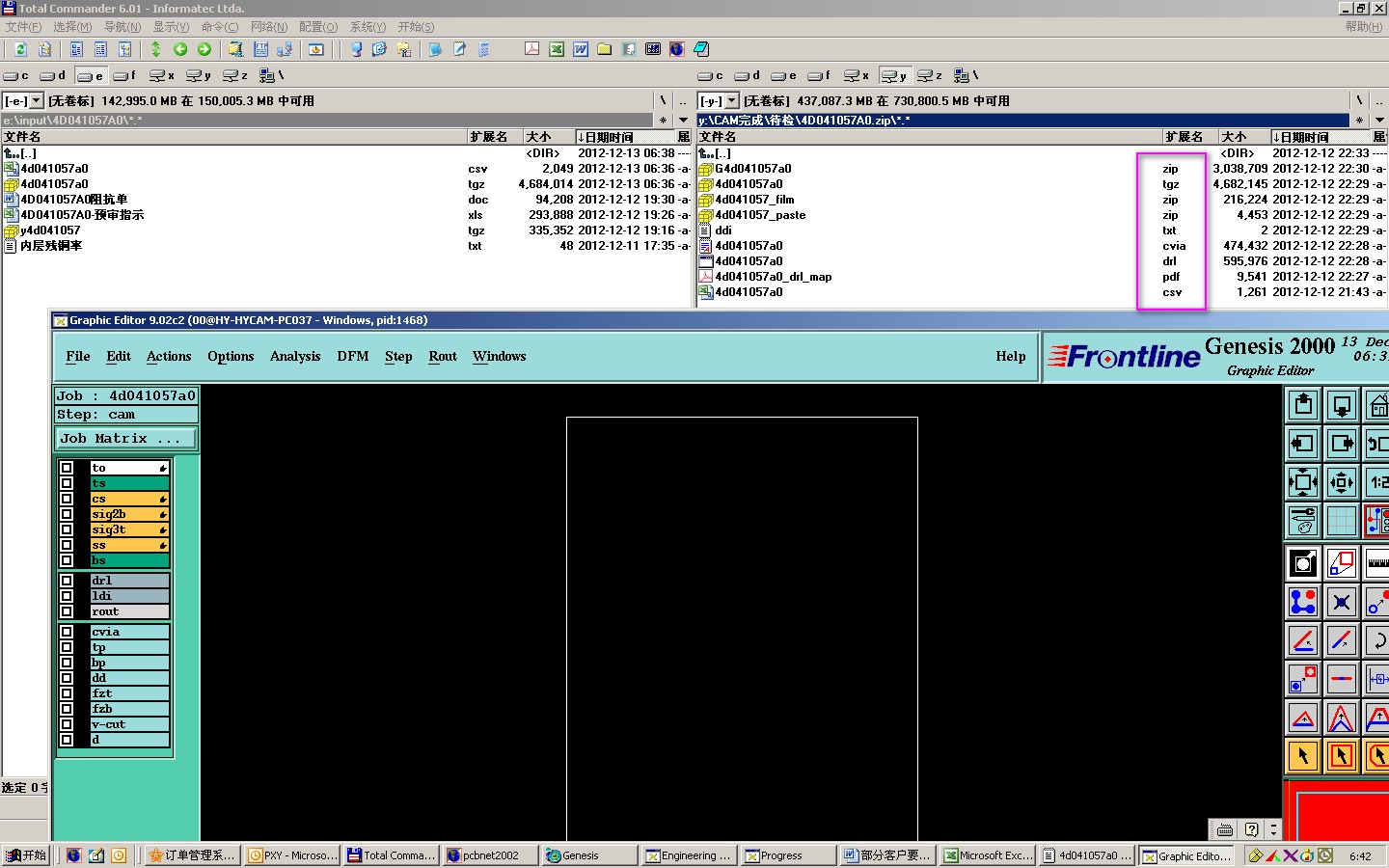Click the blue X intersection icon
1389x868 pixels.
1342,602
